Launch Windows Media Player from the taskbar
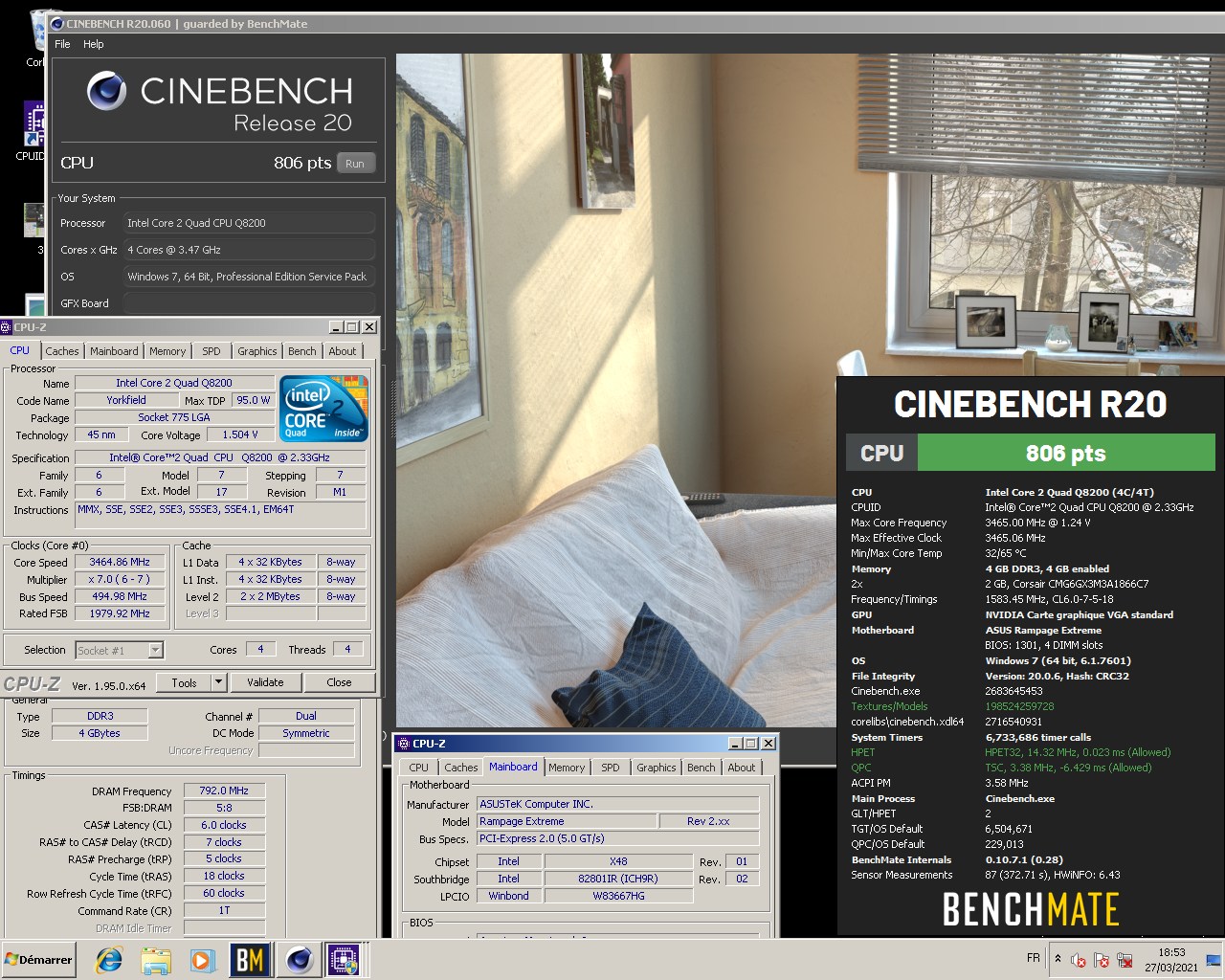1225x980 pixels. pos(202,960)
